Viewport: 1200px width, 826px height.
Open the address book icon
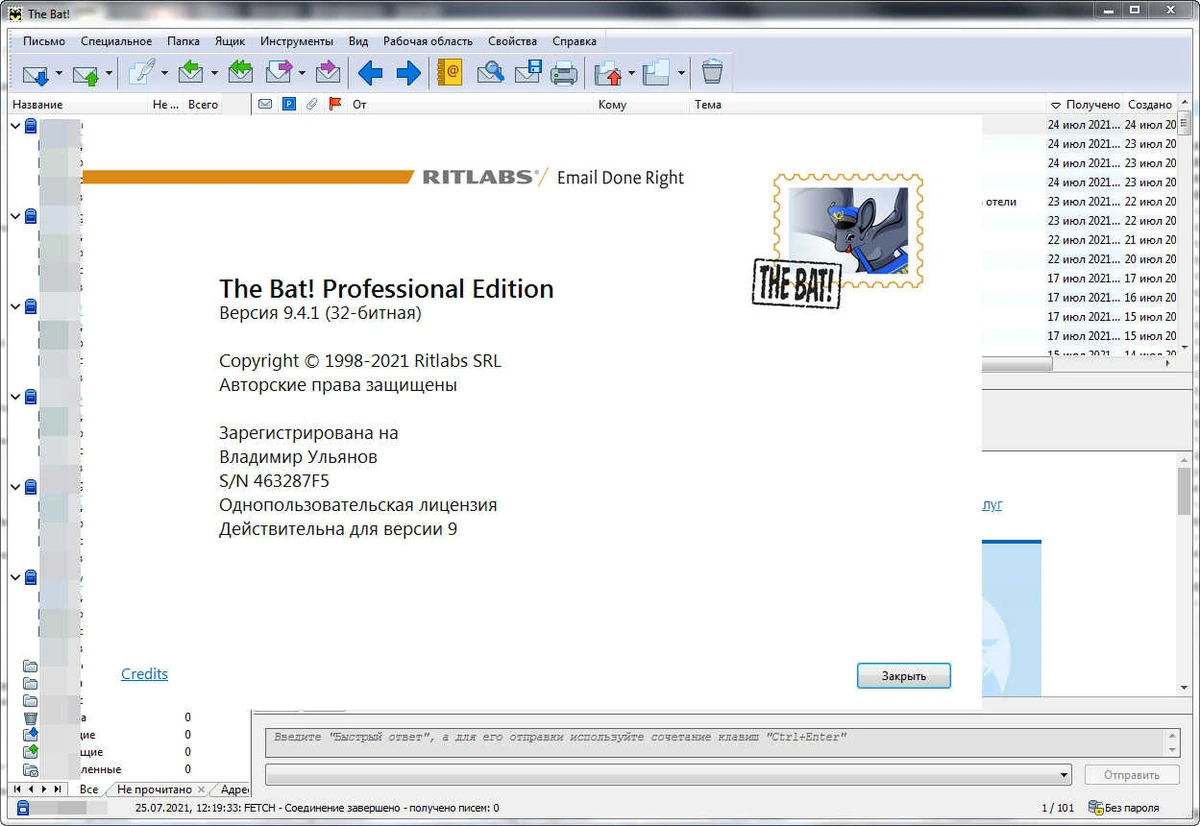pyautogui.click(x=450, y=73)
